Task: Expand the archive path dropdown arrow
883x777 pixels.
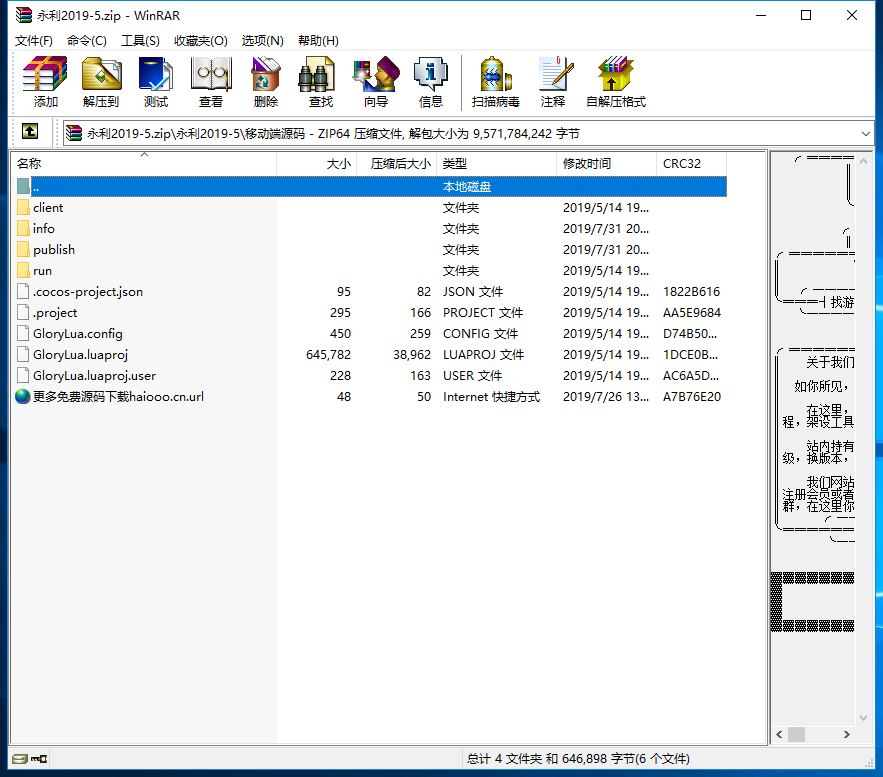Action: [866, 133]
